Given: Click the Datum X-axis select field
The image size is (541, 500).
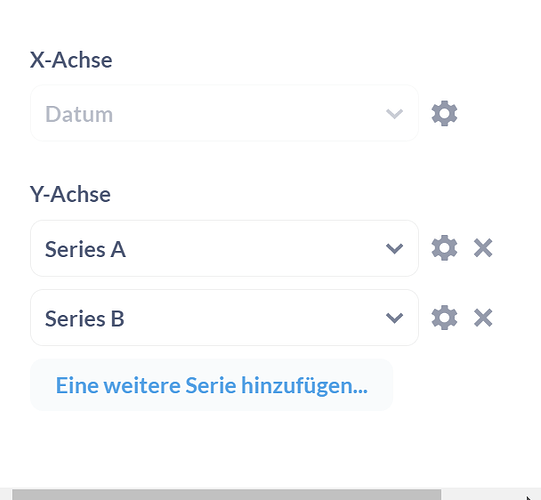Looking at the screenshot, I should [x=225, y=113].
